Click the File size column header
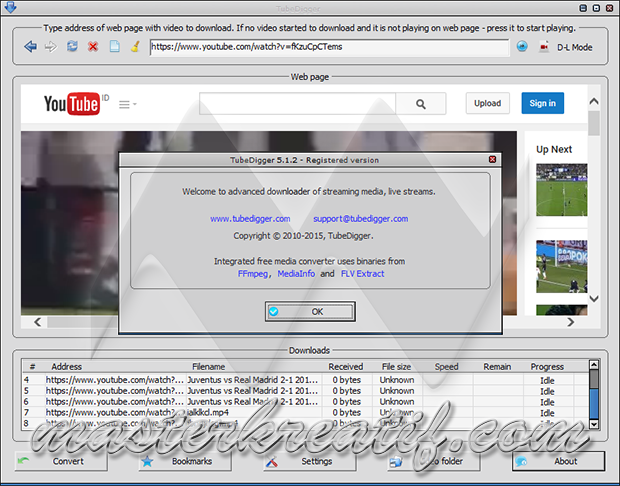620x486 pixels. click(396, 367)
